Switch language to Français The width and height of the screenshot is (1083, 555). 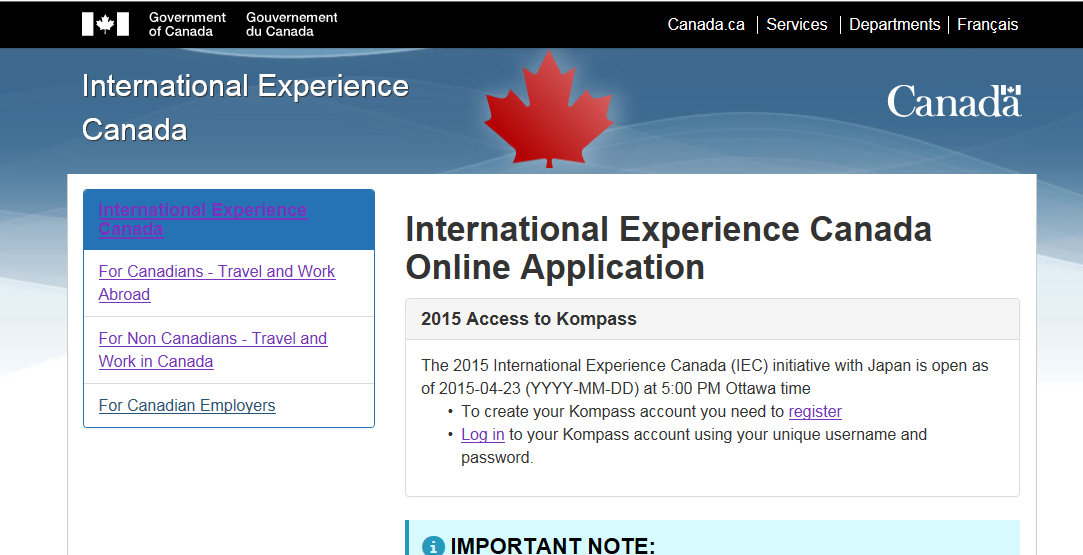987,24
